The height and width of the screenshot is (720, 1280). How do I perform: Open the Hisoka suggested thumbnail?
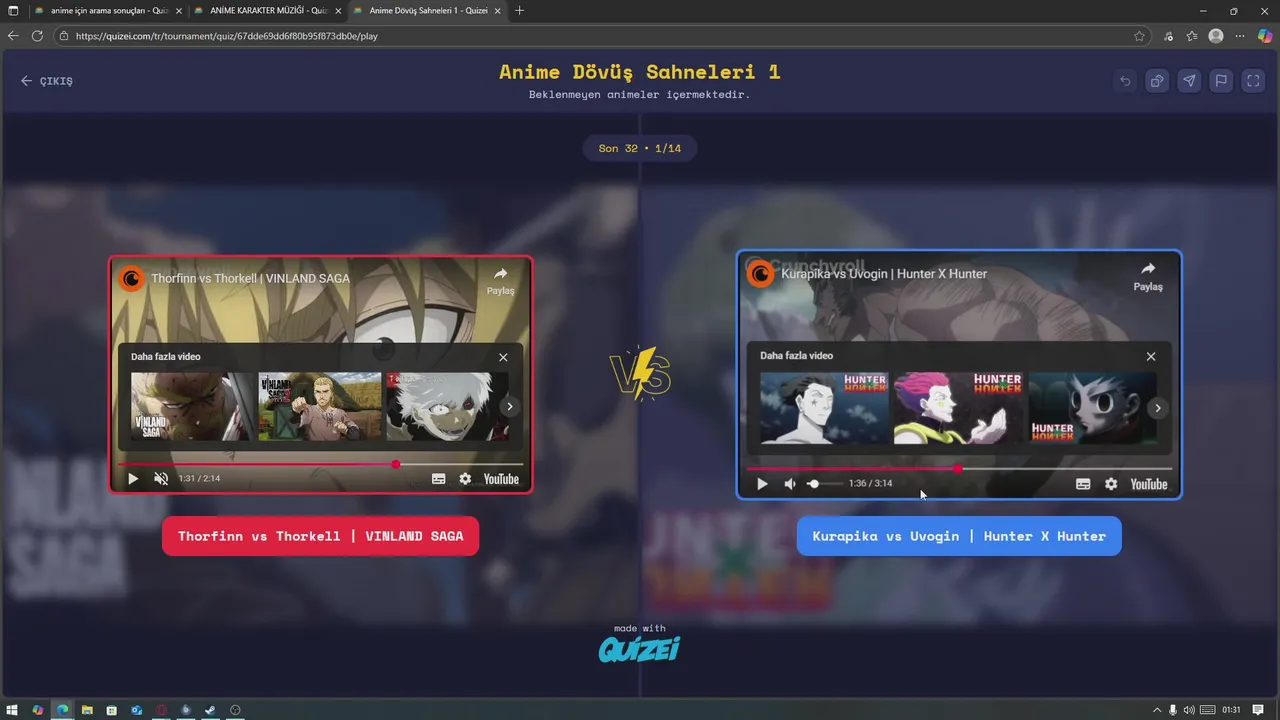(958, 408)
